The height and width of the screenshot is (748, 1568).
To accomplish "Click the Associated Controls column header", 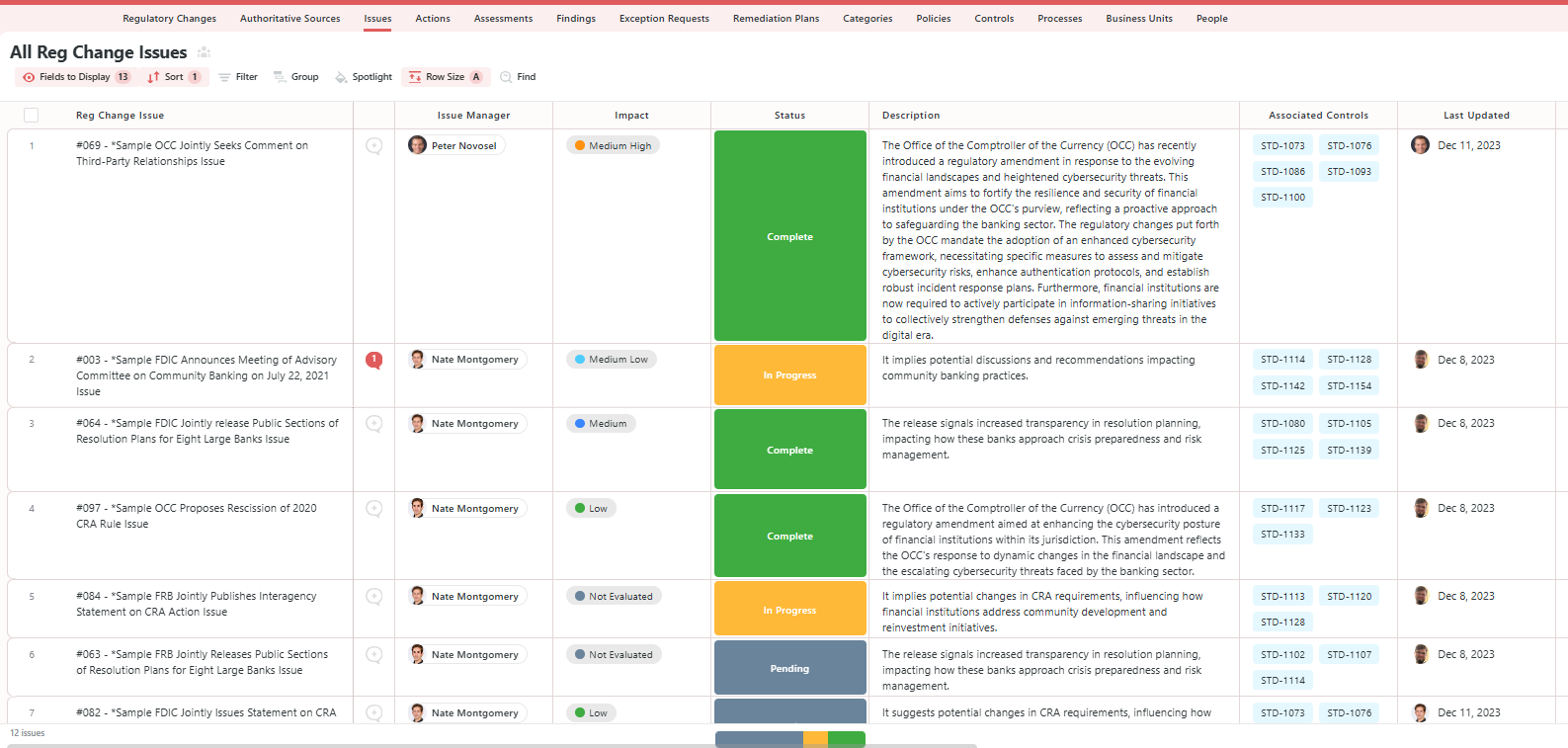I will [x=1318, y=116].
